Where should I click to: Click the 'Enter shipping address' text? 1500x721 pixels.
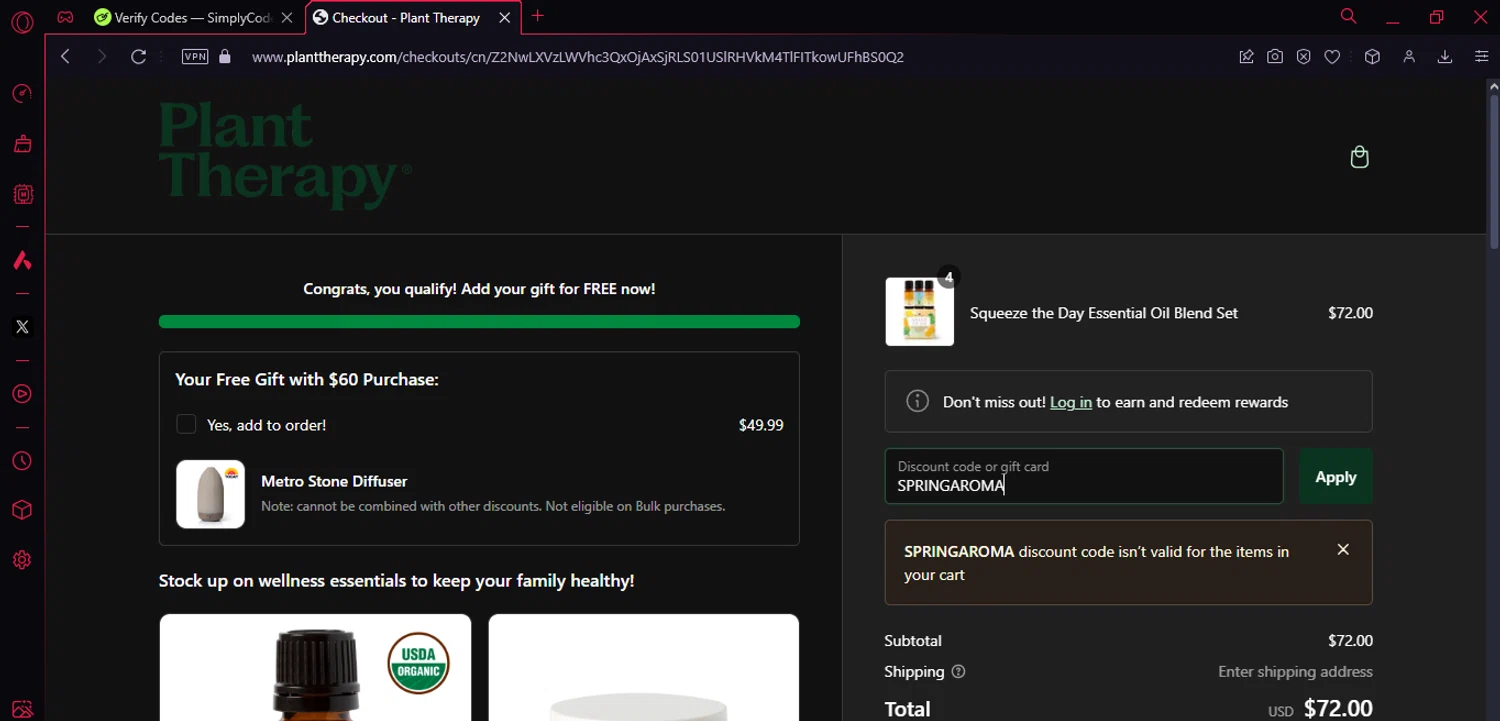click(x=1295, y=672)
